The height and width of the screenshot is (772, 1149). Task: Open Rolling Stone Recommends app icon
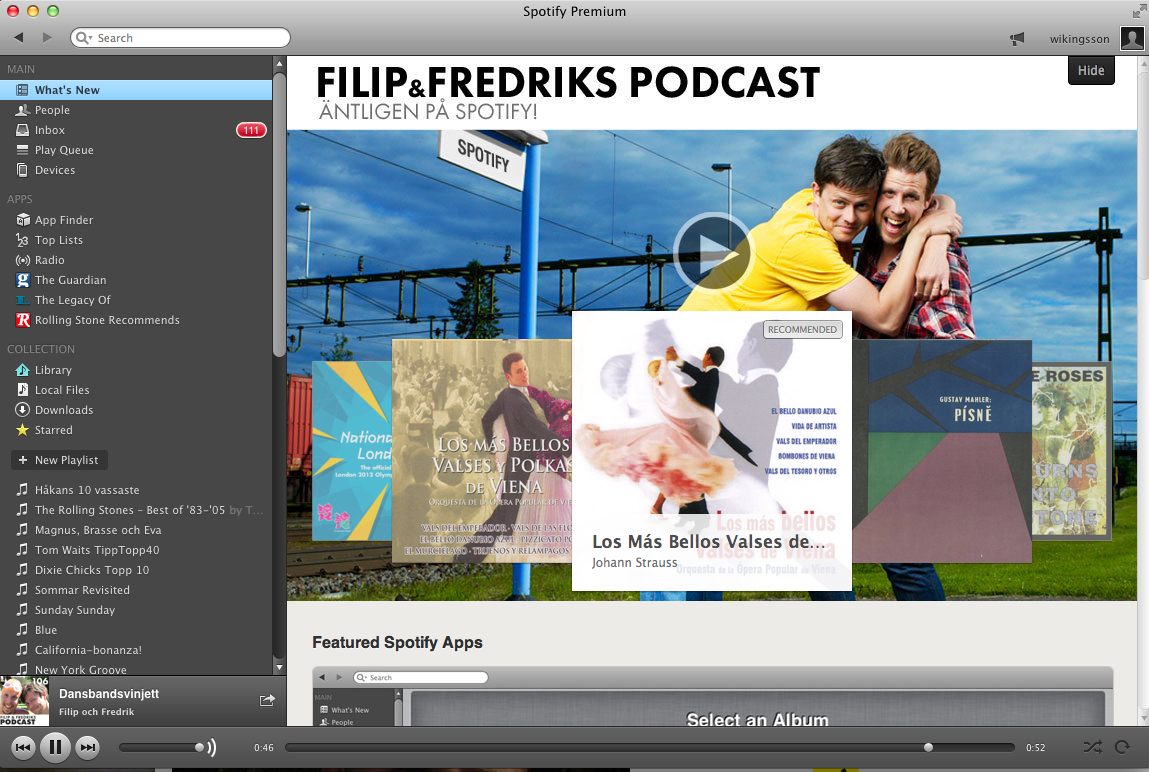tap(23, 320)
